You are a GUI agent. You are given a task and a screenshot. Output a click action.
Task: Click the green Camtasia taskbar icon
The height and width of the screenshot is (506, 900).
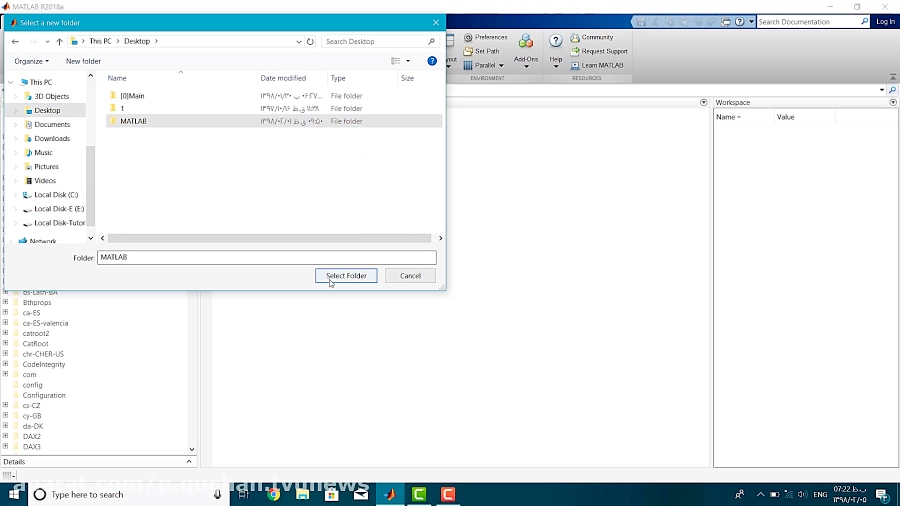419,495
